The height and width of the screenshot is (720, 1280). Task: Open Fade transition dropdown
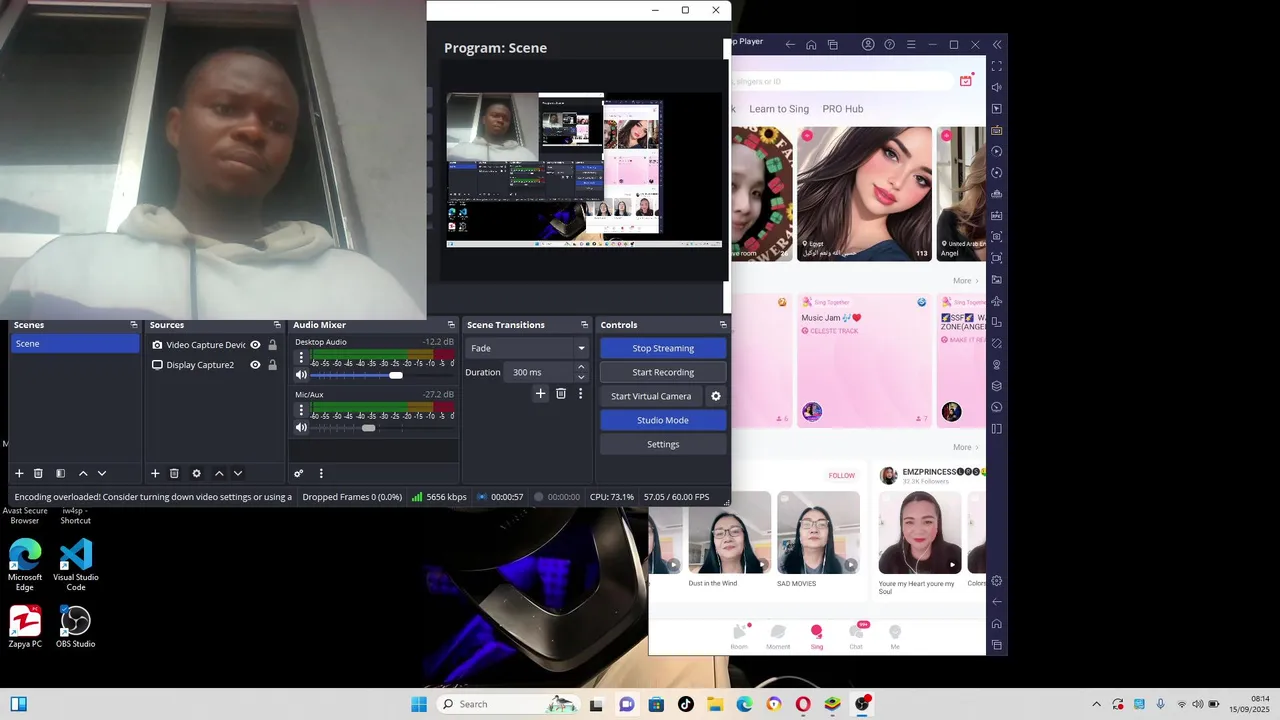click(x=526, y=348)
